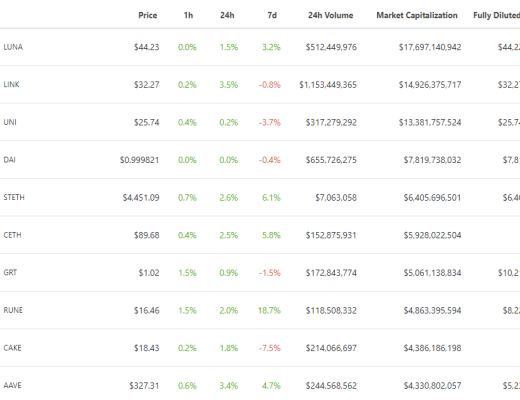Select LUNA price $44.23
This screenshot has width=520, height=400.
pyautogui.click(x=147, y=47)
